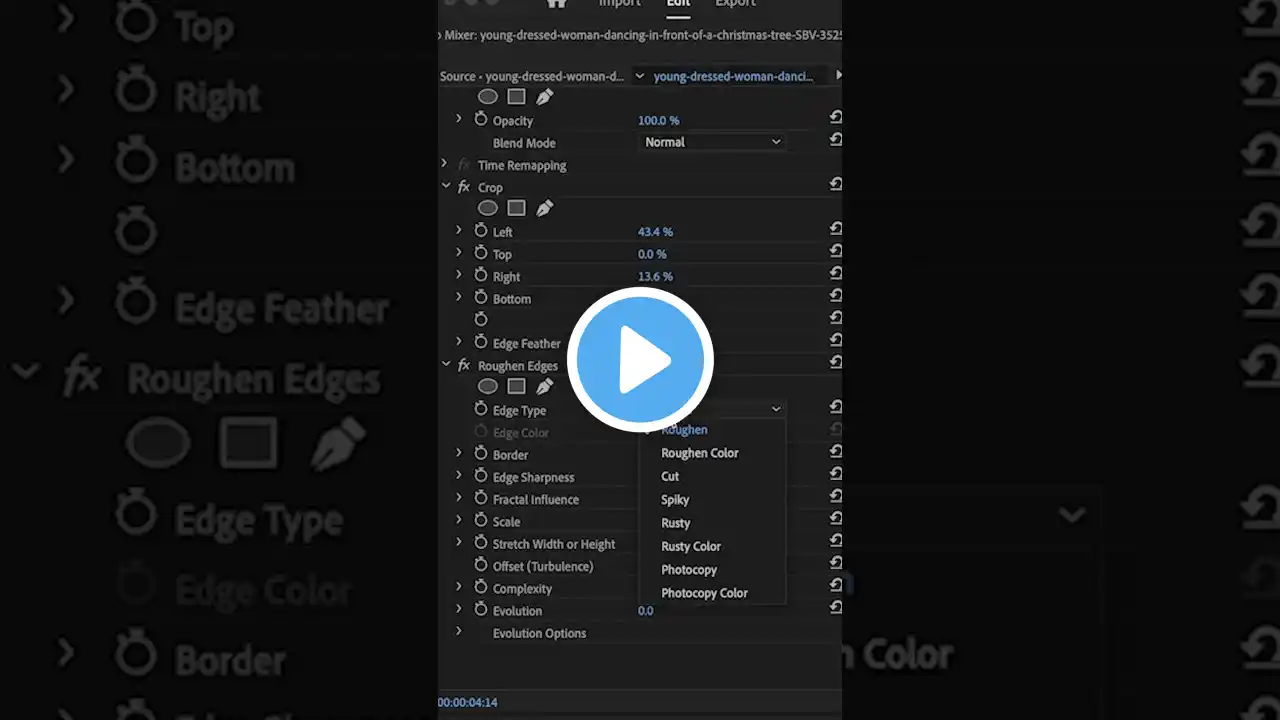Toggle animation stopwatch for Left
This screenshot has width=1280, height=720.
point(481,230)
